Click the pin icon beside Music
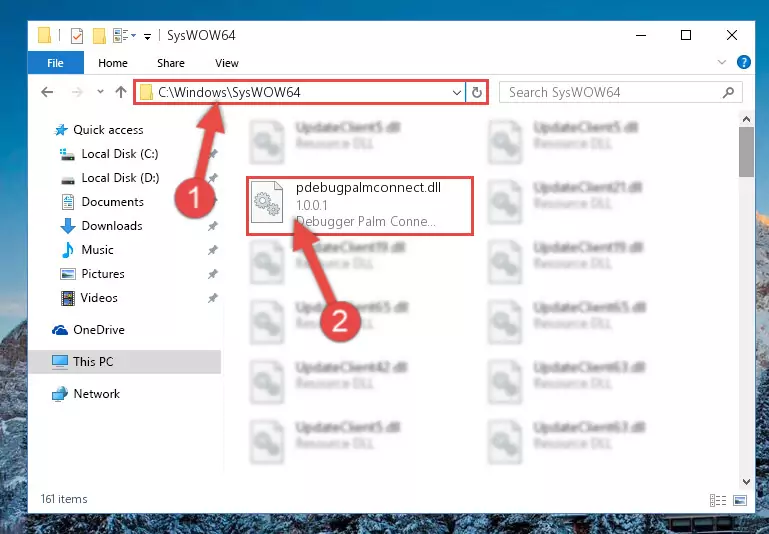This screenshot has height=534, width=769. (212, 250)
